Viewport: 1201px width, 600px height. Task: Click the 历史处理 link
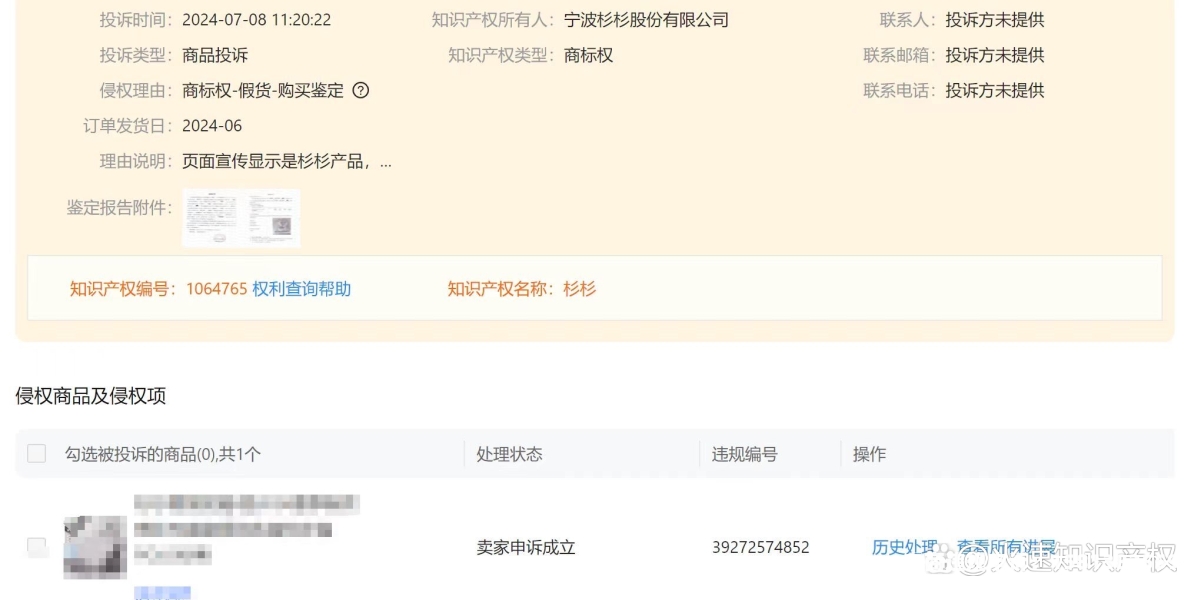tap(904, 547)
